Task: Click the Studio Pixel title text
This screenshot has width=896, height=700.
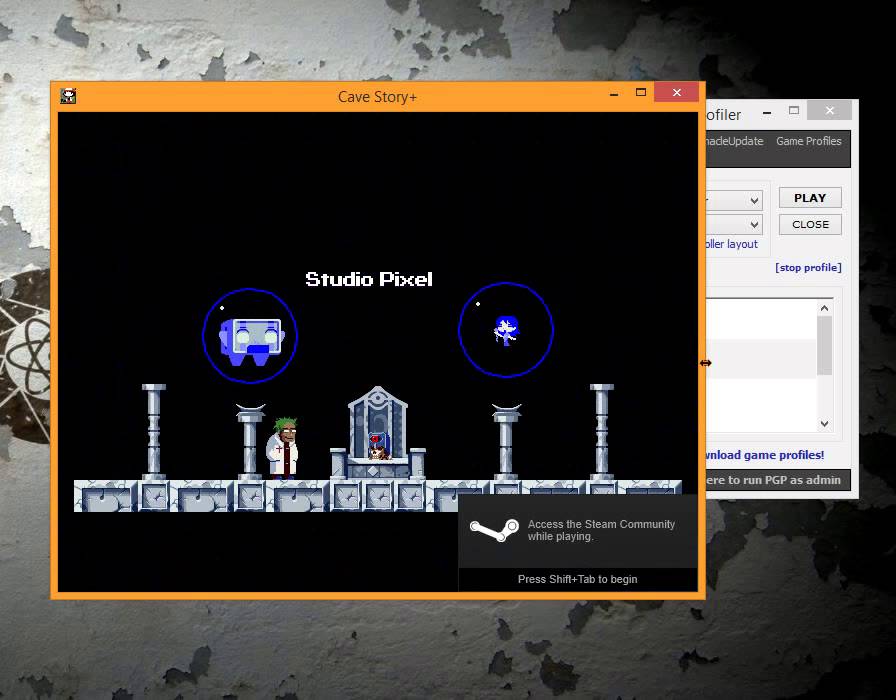Action: coord(369,279)
